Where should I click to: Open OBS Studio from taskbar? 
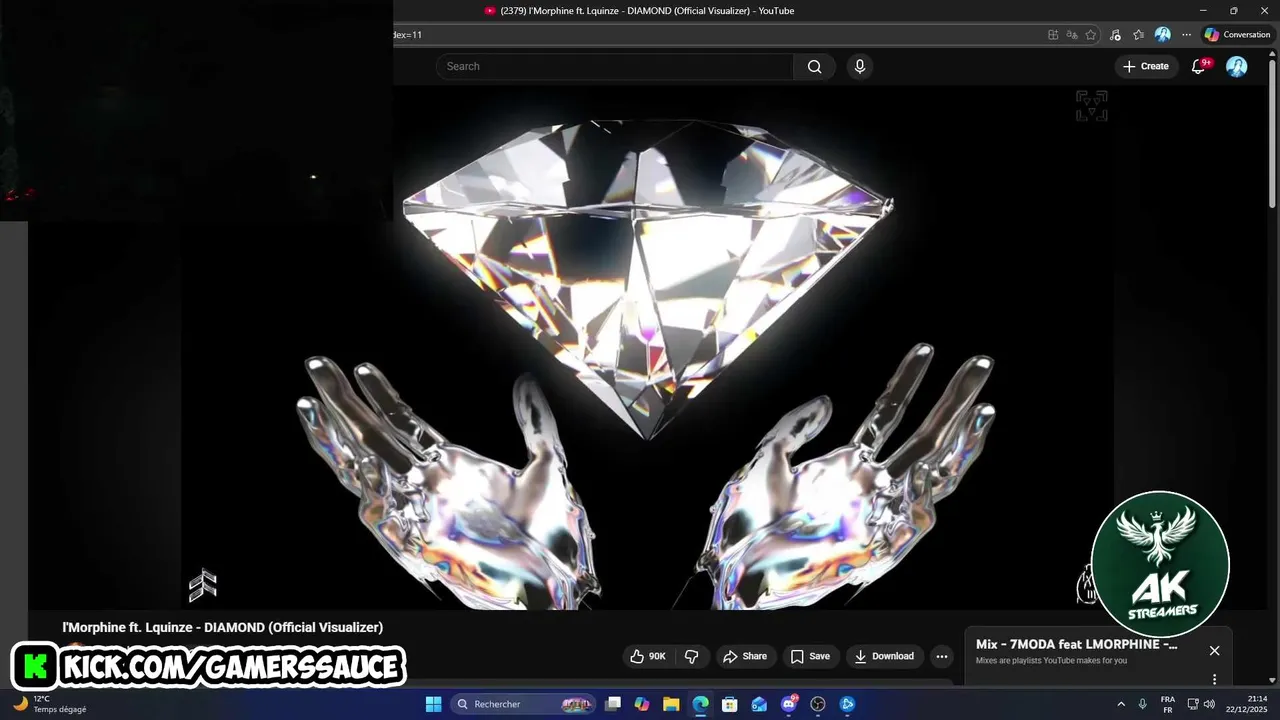[818, 704]
